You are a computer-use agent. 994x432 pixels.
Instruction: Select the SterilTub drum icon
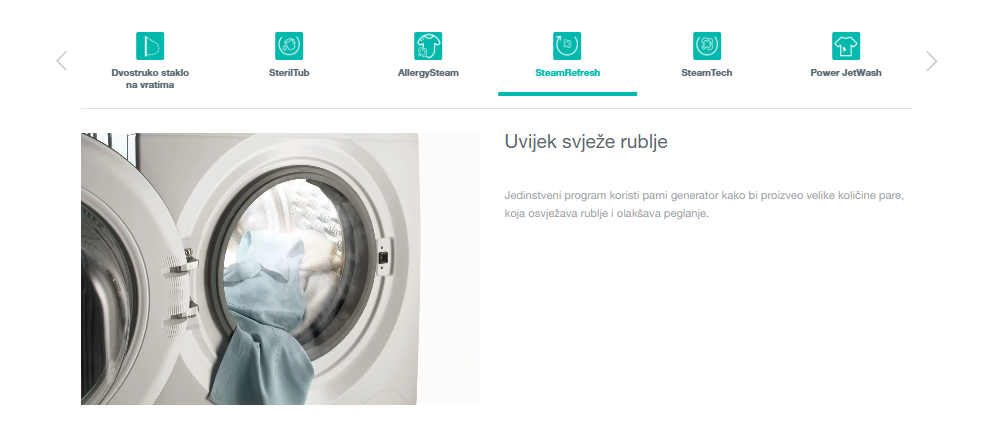coord(289,46)
